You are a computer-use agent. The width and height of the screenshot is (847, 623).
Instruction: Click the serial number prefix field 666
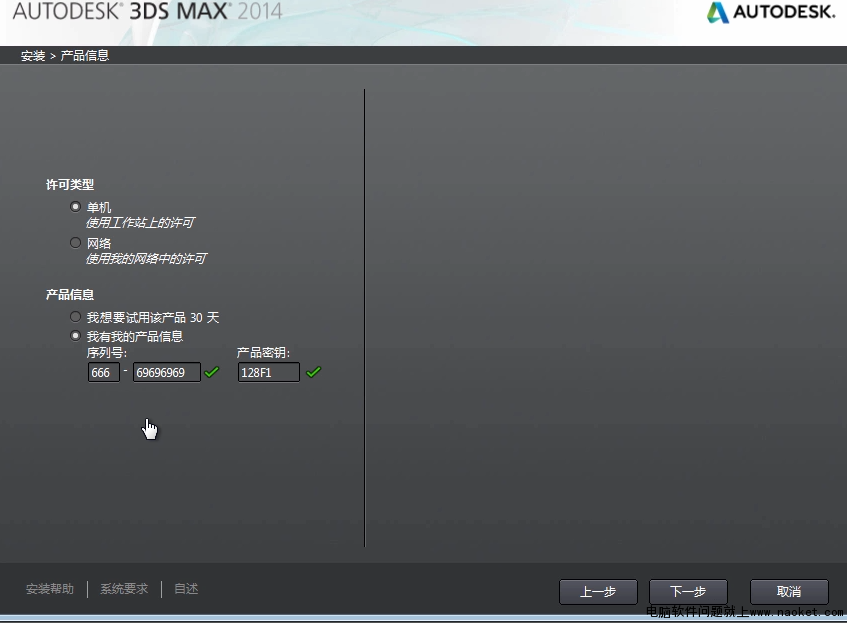[x=104, y=372]
